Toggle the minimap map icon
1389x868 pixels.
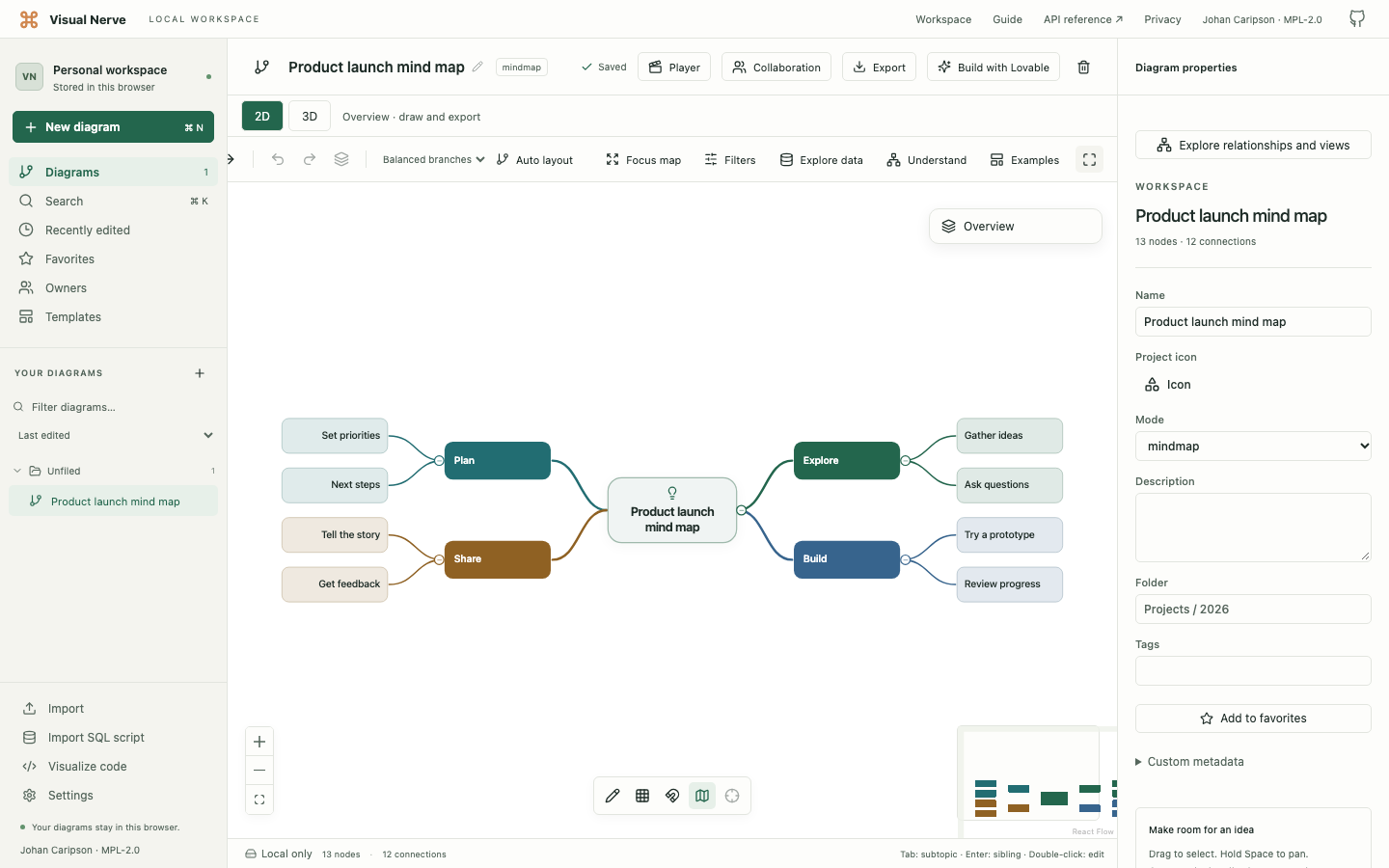[702, 796]
